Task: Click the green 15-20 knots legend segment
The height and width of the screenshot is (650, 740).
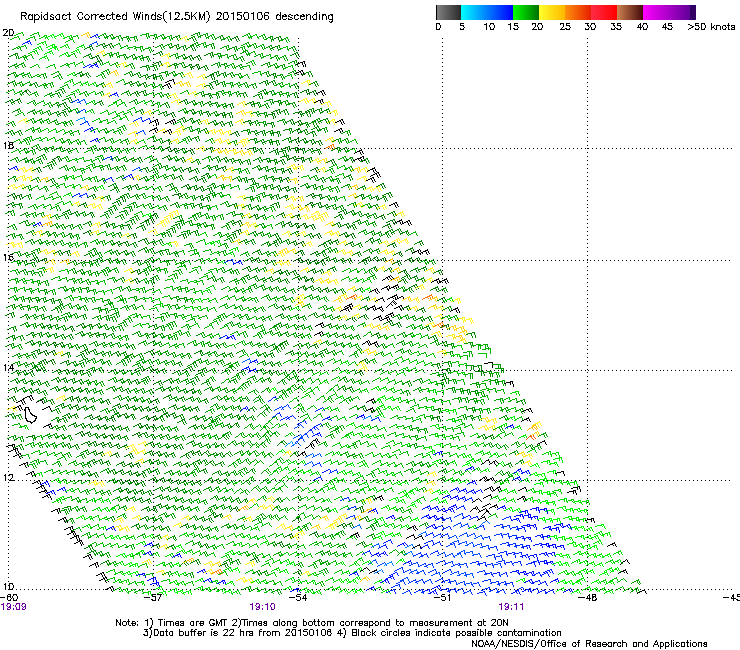Action: pos(526,12)
